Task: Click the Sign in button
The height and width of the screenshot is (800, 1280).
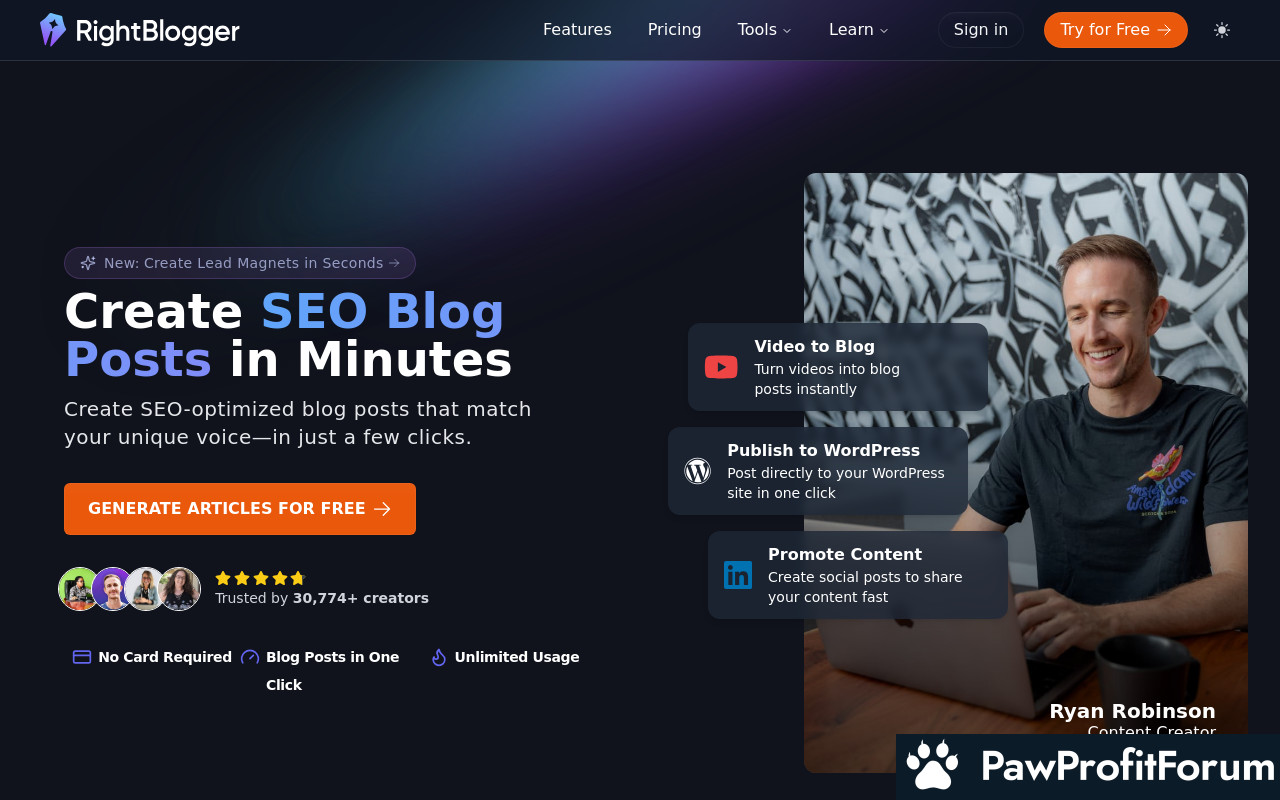Action: pos(981,30)
